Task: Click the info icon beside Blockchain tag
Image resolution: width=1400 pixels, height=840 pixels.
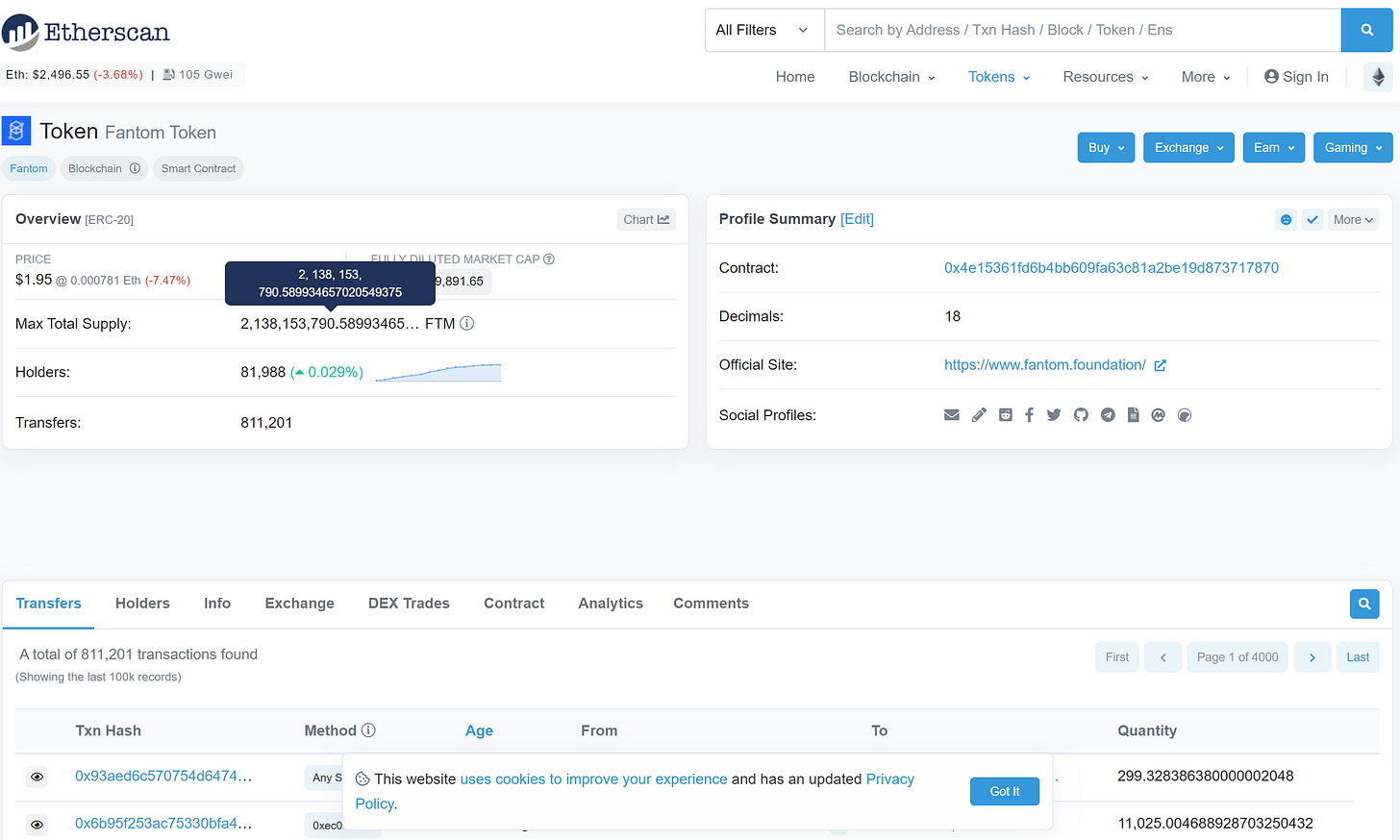Action: pos(135,168)
